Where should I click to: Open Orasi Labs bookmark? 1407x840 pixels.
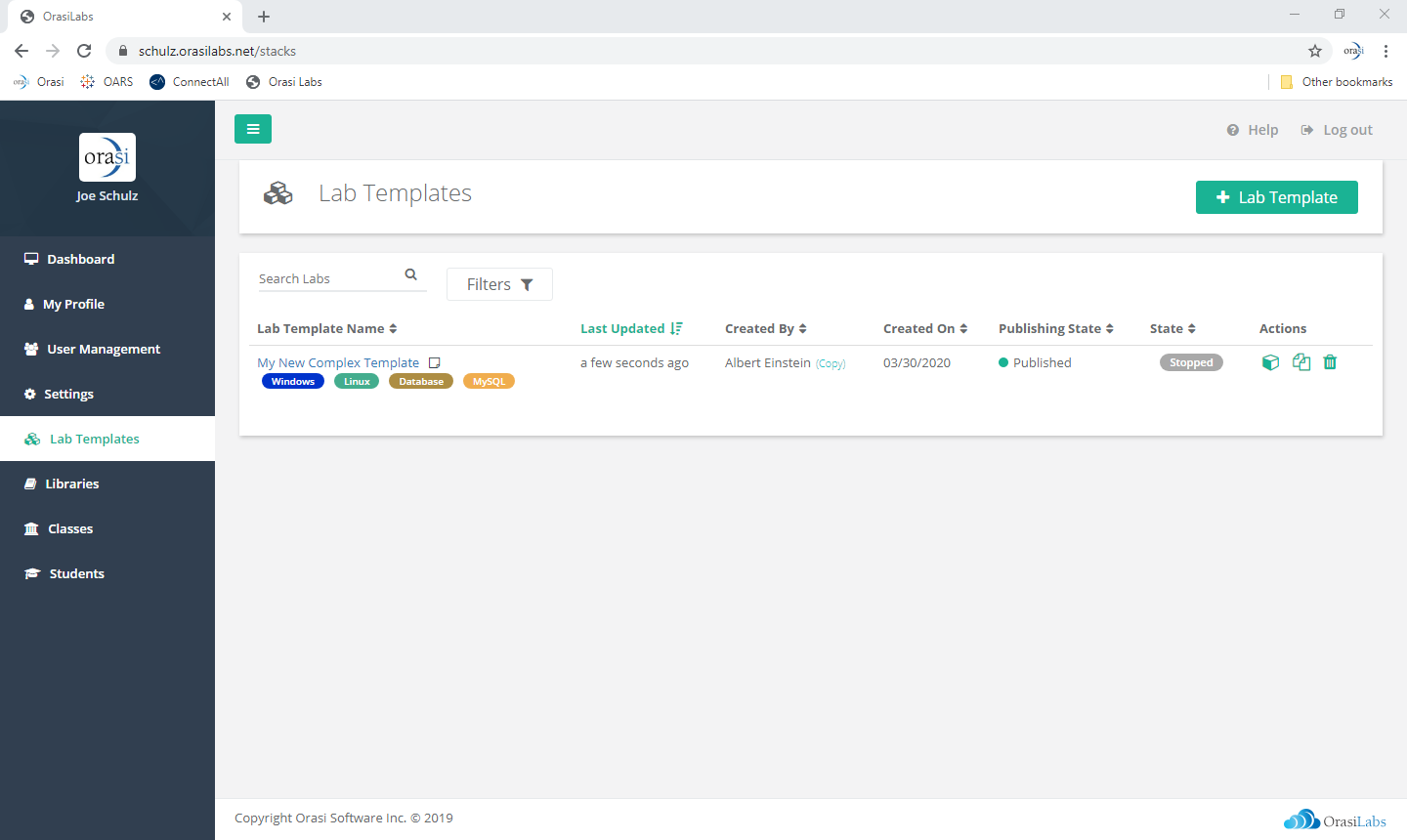(284, 82)
